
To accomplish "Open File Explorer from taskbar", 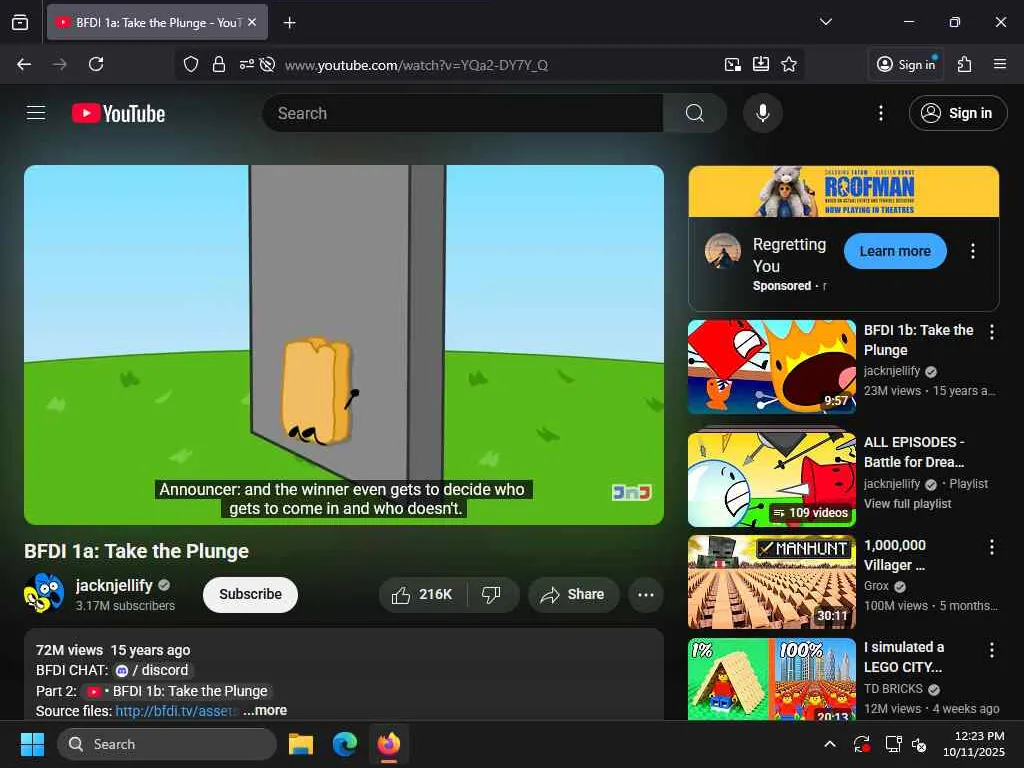I will (x=301, y=744).
